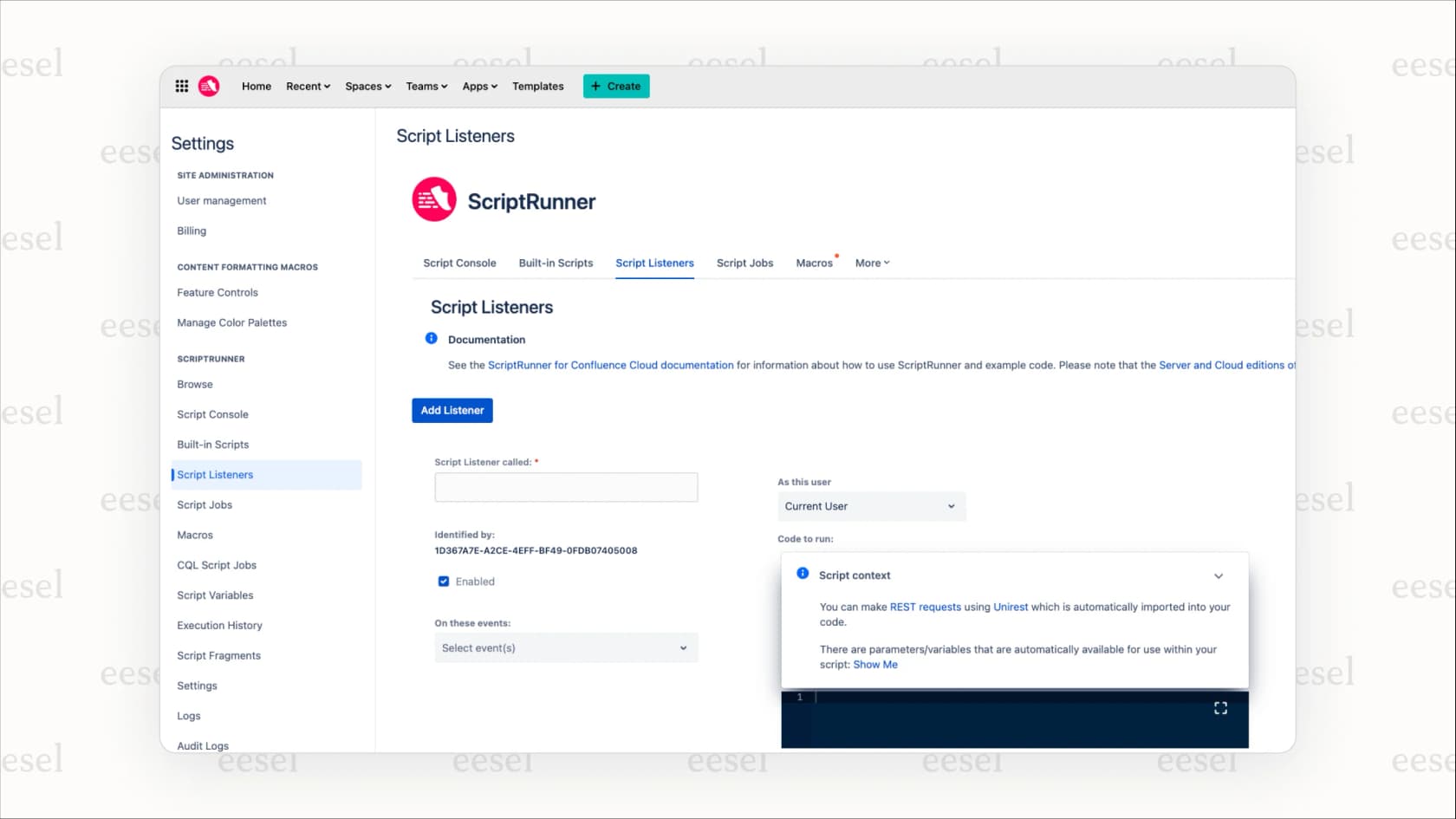Open Logs in the sidebar
The height and width of the screenshot is (819, 1456).
point(189,716)
